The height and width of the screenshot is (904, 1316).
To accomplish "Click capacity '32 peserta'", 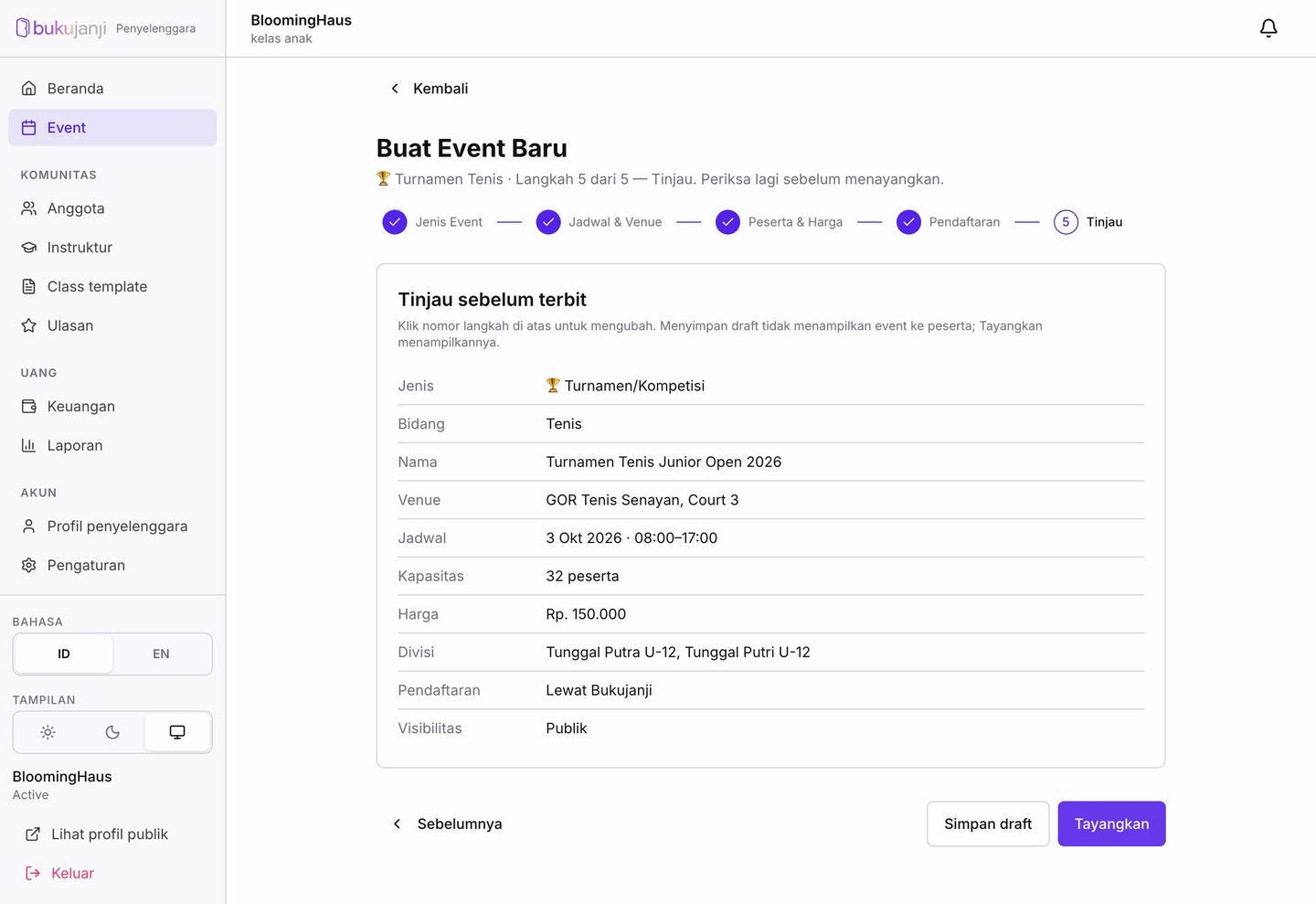I will (x=582, y=577).
